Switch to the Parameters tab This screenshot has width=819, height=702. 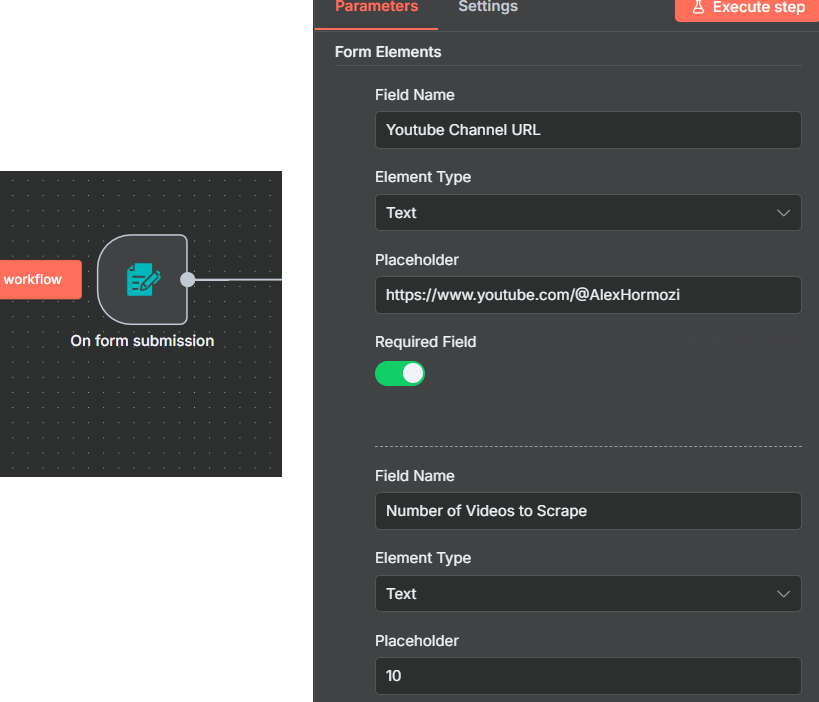[x=376, y=7]
